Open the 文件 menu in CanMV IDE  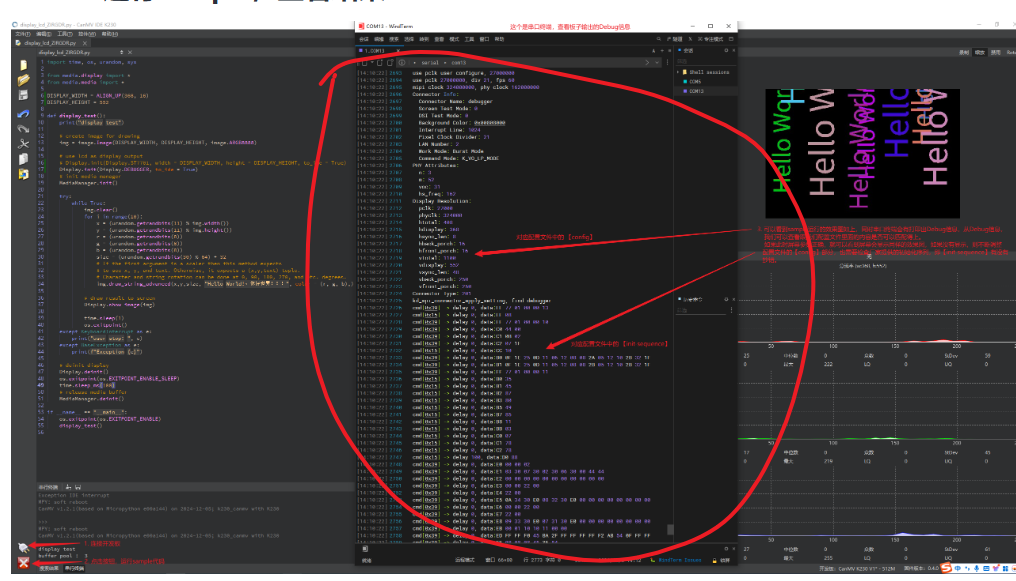tap(22, 33)
